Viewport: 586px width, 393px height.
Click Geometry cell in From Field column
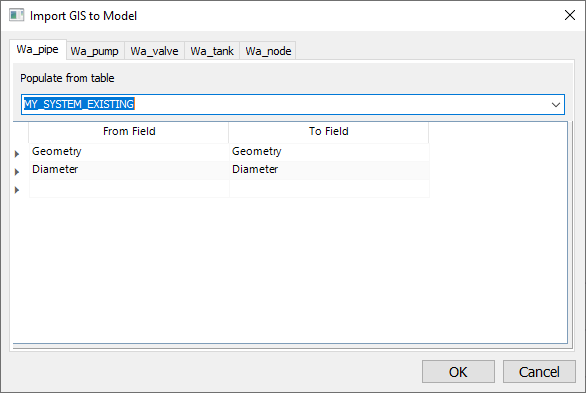coord(129,152)
